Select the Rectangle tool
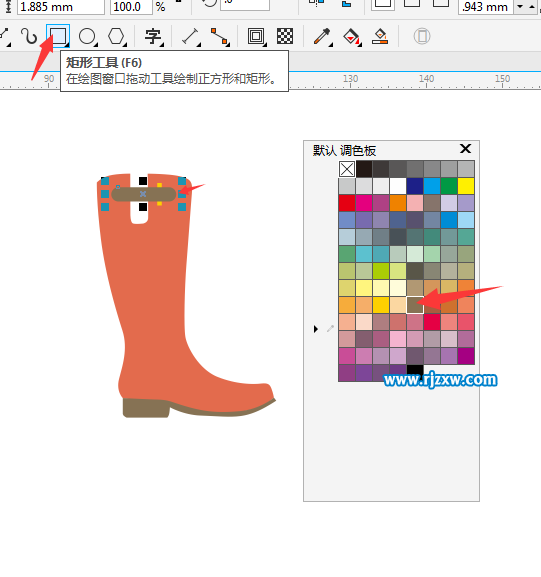The width and height of the screenshot is (541, 577). click(58, 36)
